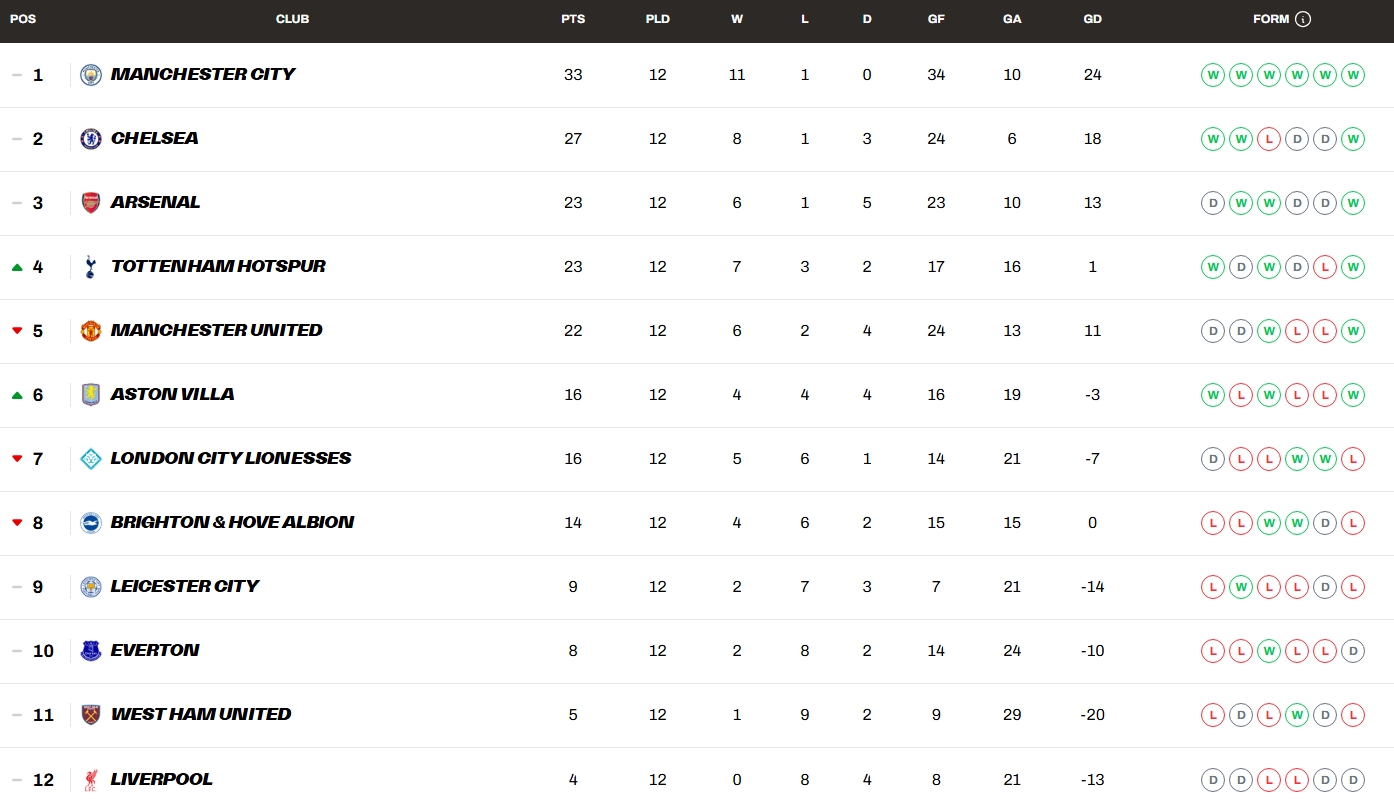This screenshot has width=1394, height=799.
Task: Click Everton's grey D form badge
Action: click(1353, 651)
